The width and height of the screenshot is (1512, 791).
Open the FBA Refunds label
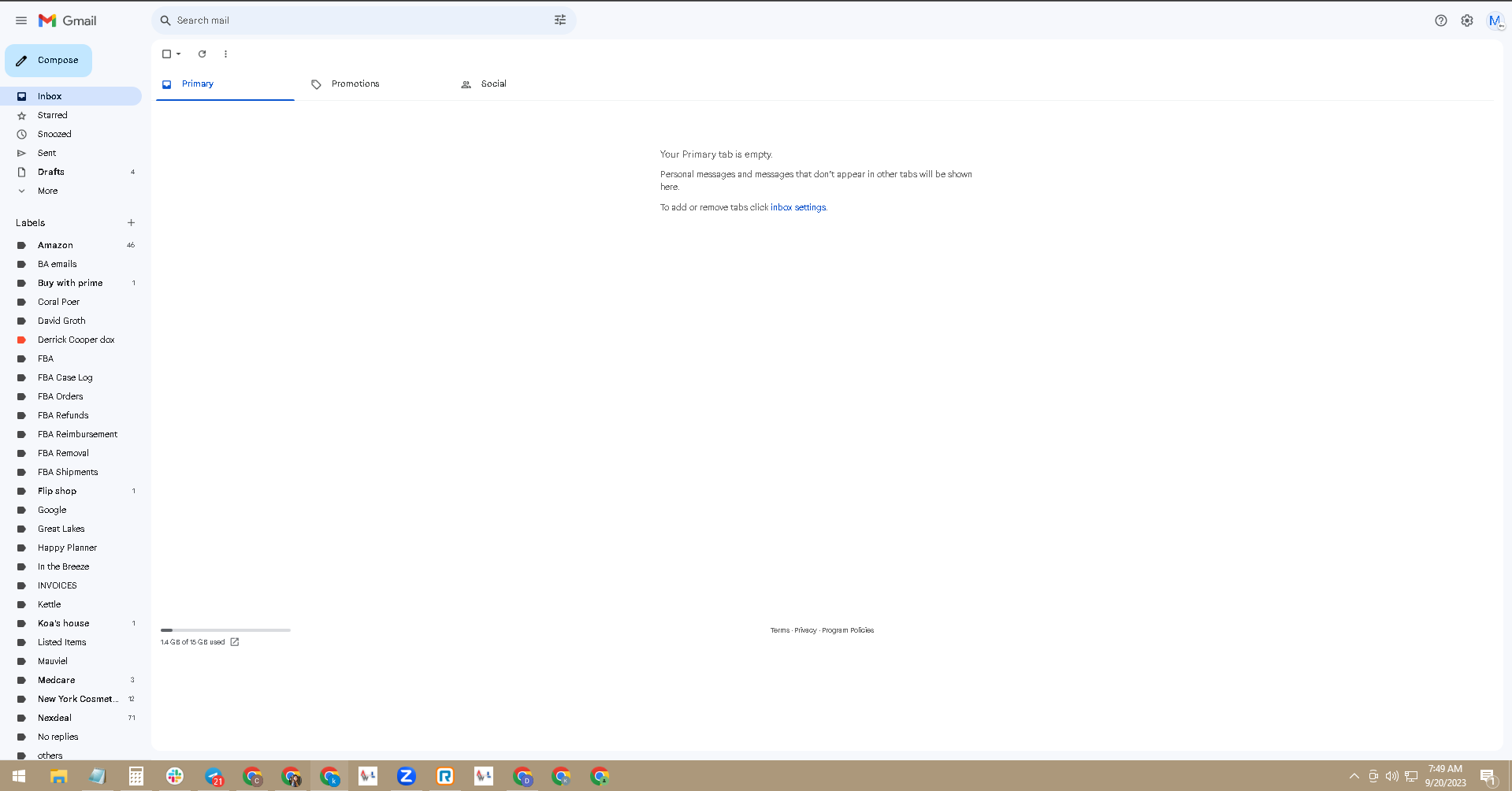[71, 415]
